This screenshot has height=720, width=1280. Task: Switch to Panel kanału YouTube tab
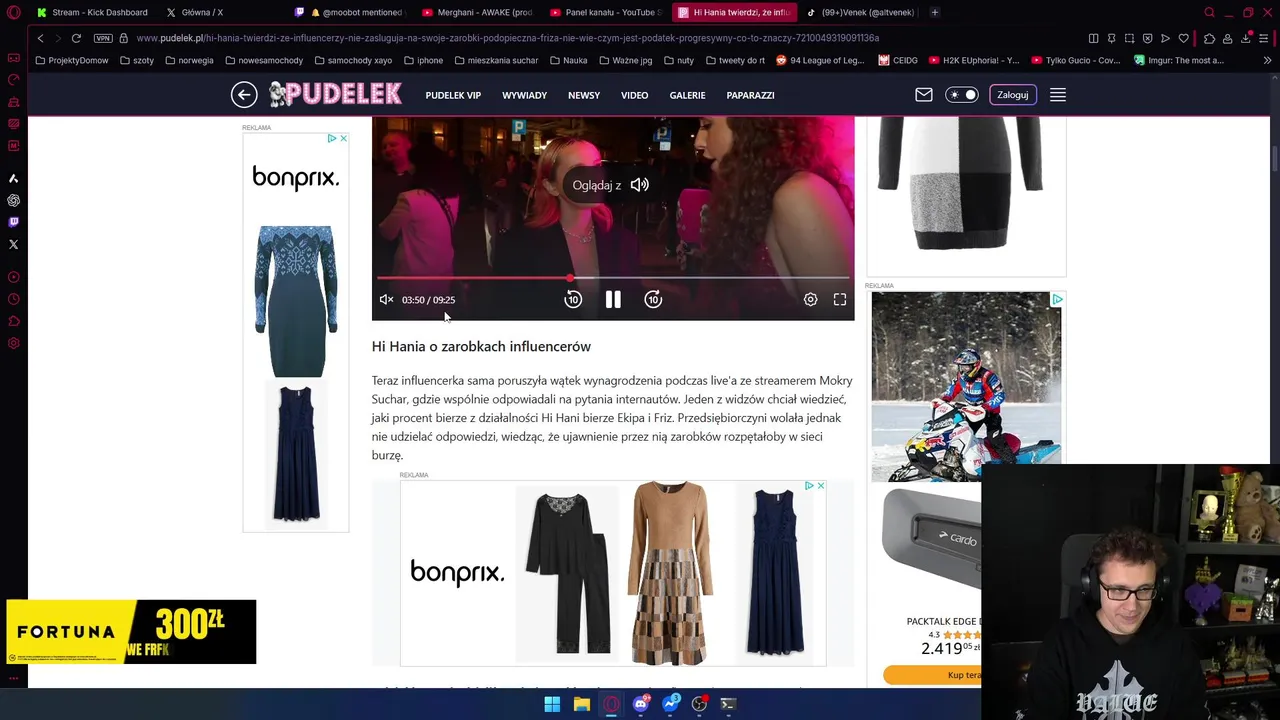[x=606, y=12]
